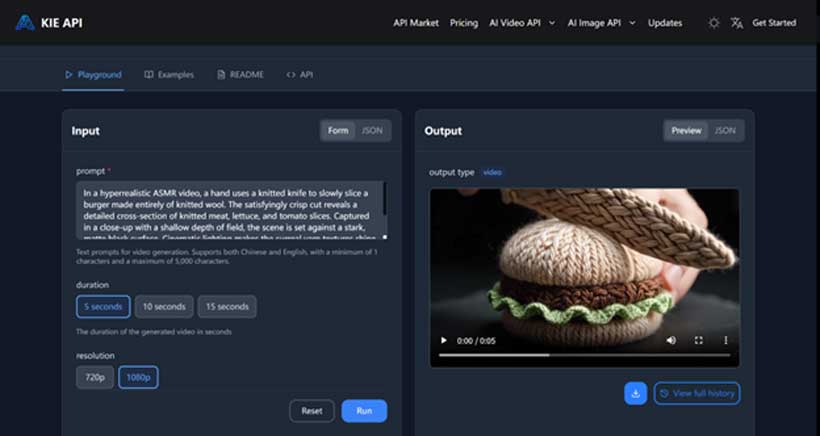Click inside the prompt text area
820x436 pixels.
pyautogui.click(x=228, y=210)
